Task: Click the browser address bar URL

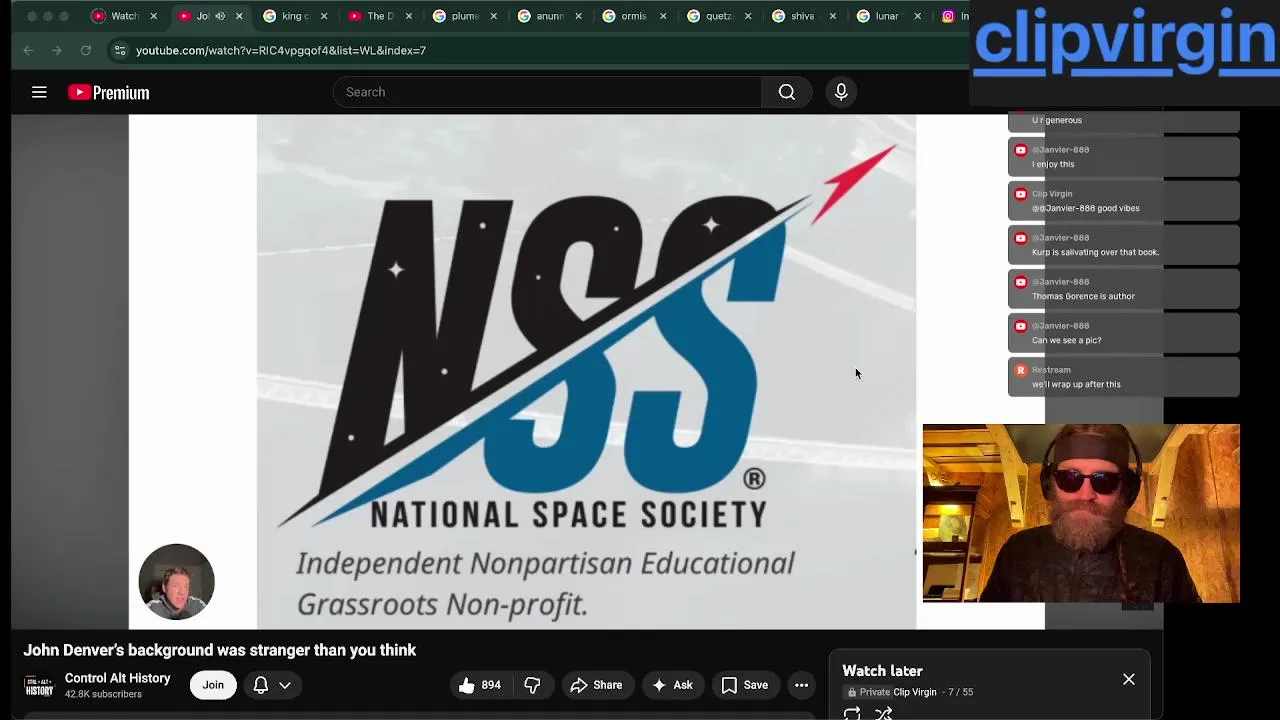Action: point(281,50)
